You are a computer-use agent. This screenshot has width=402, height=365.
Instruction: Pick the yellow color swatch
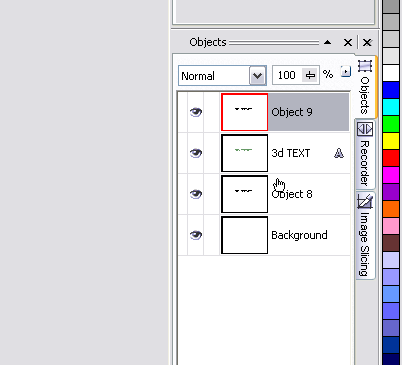tap(391, 141)
